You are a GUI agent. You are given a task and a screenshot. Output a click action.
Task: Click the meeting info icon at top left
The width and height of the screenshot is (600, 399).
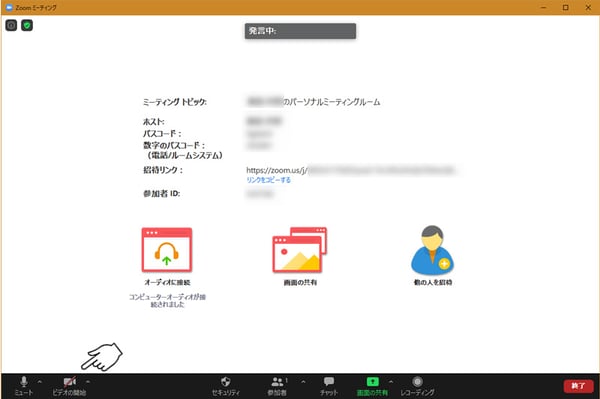pos(11,25)
